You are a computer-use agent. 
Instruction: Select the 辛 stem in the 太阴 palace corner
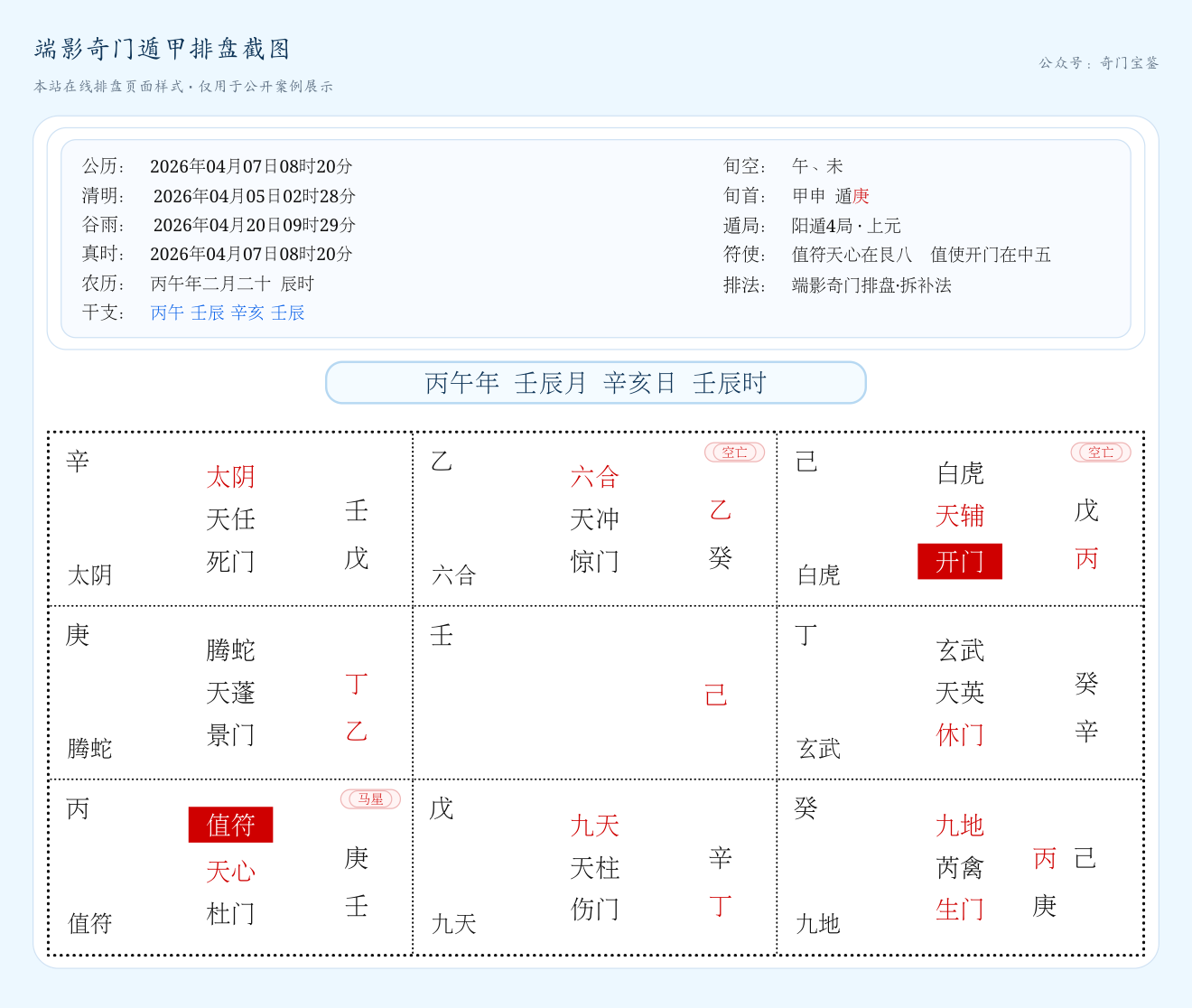(x=78, y=462)
